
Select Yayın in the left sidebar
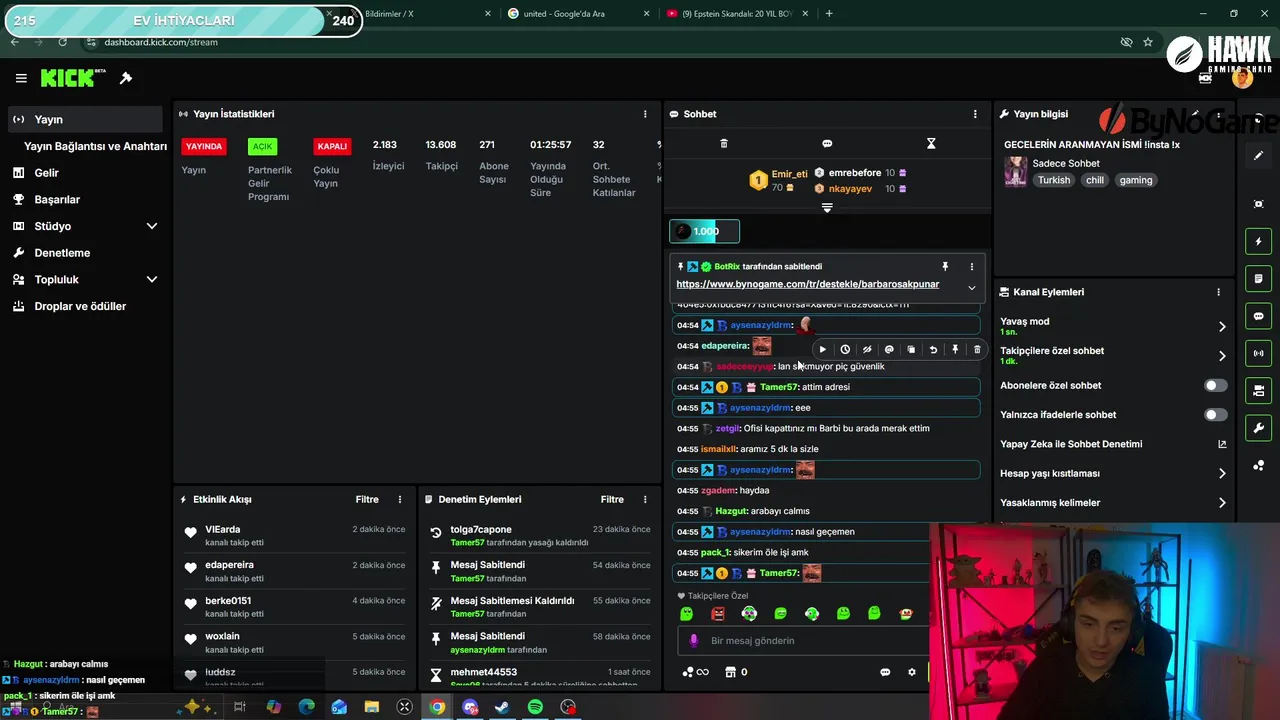pos(84,119)
